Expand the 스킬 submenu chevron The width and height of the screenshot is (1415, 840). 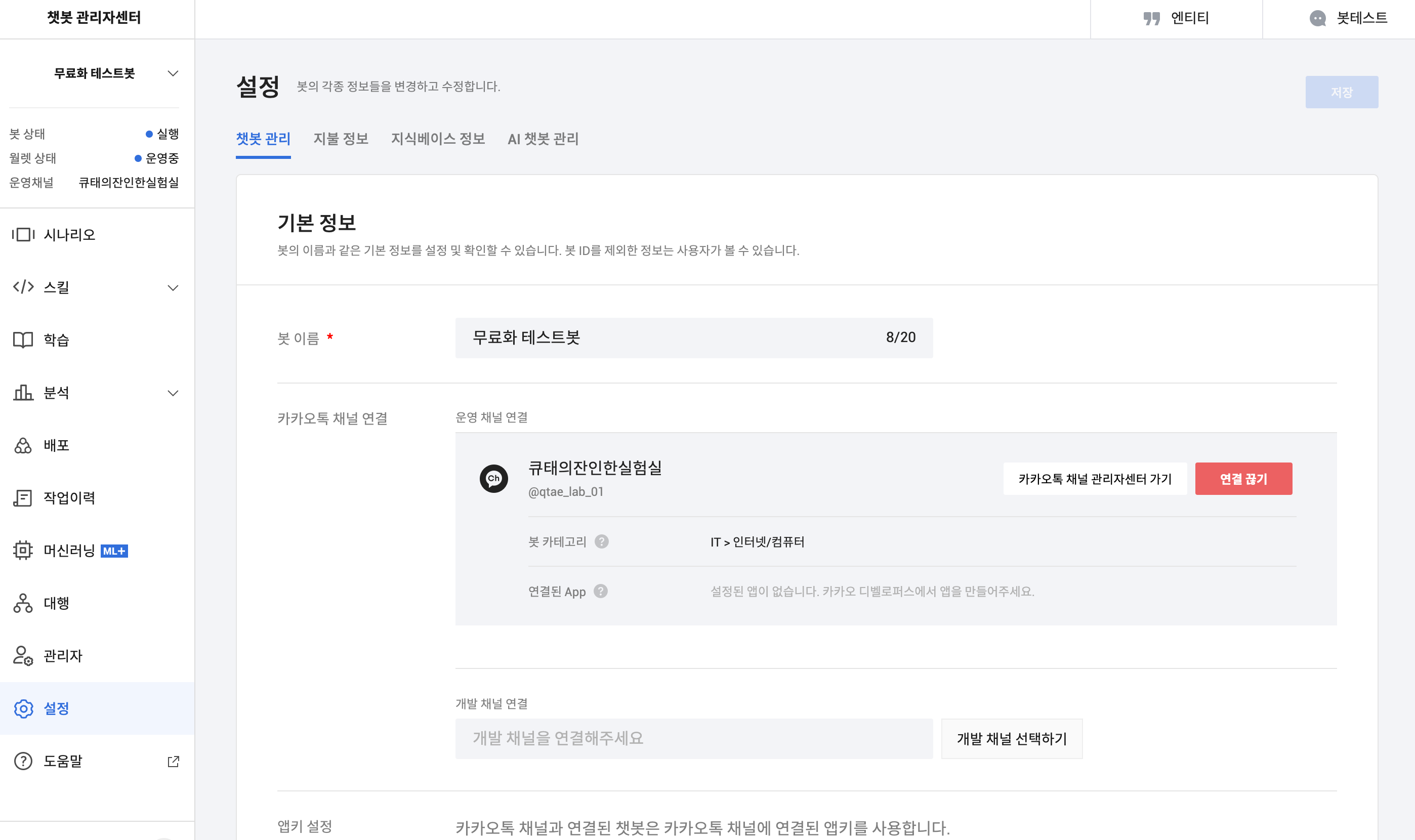pos(173,287)
